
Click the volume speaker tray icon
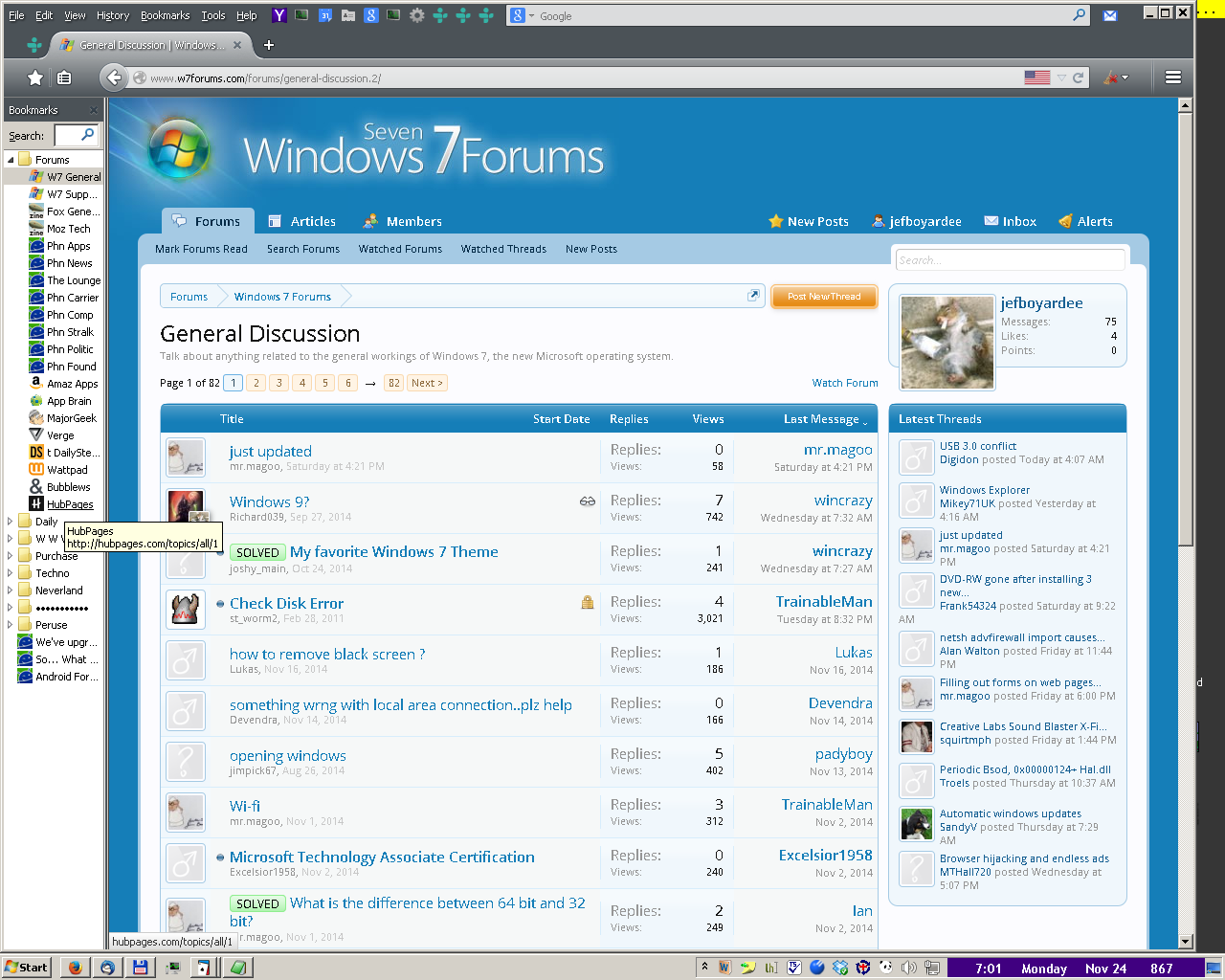909,968
